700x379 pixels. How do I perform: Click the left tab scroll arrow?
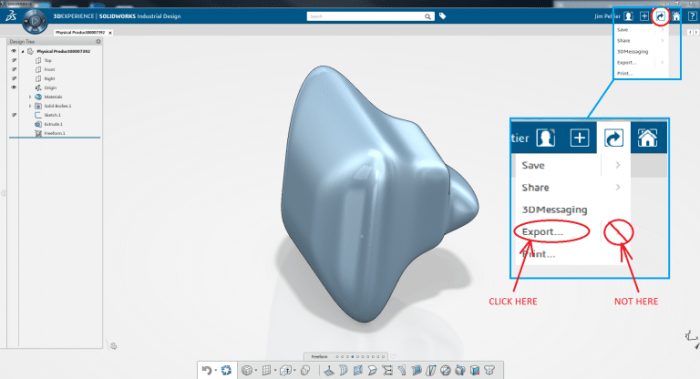click(690, 33)
